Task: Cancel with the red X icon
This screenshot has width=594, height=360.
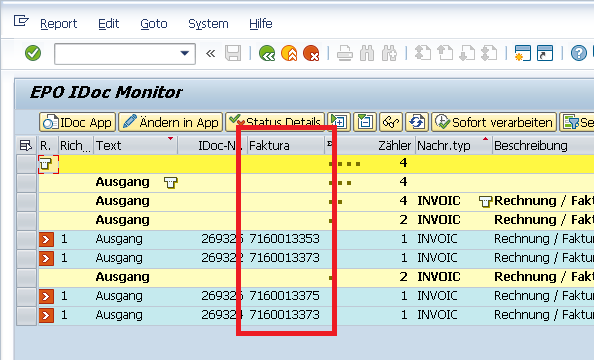Action: [x=311, y=53]
